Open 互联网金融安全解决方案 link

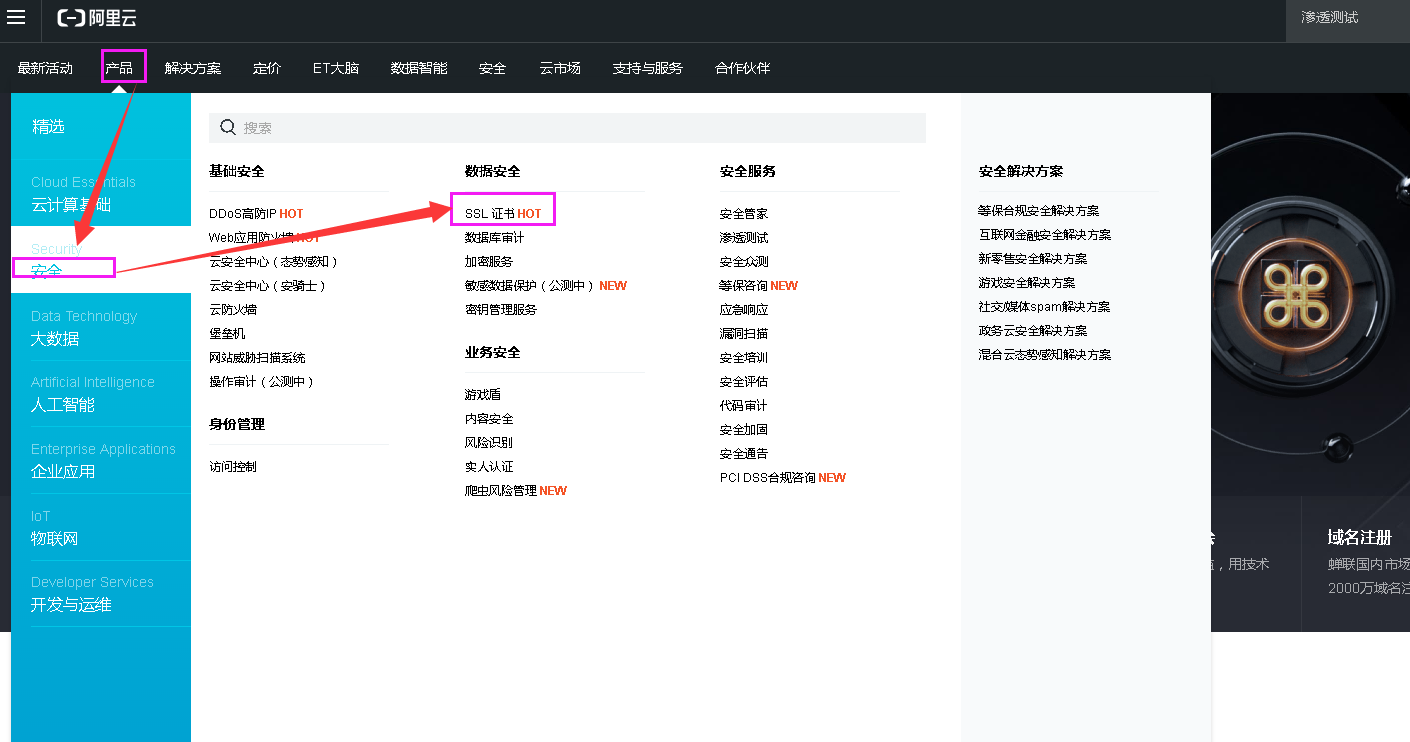(1045, 235)
